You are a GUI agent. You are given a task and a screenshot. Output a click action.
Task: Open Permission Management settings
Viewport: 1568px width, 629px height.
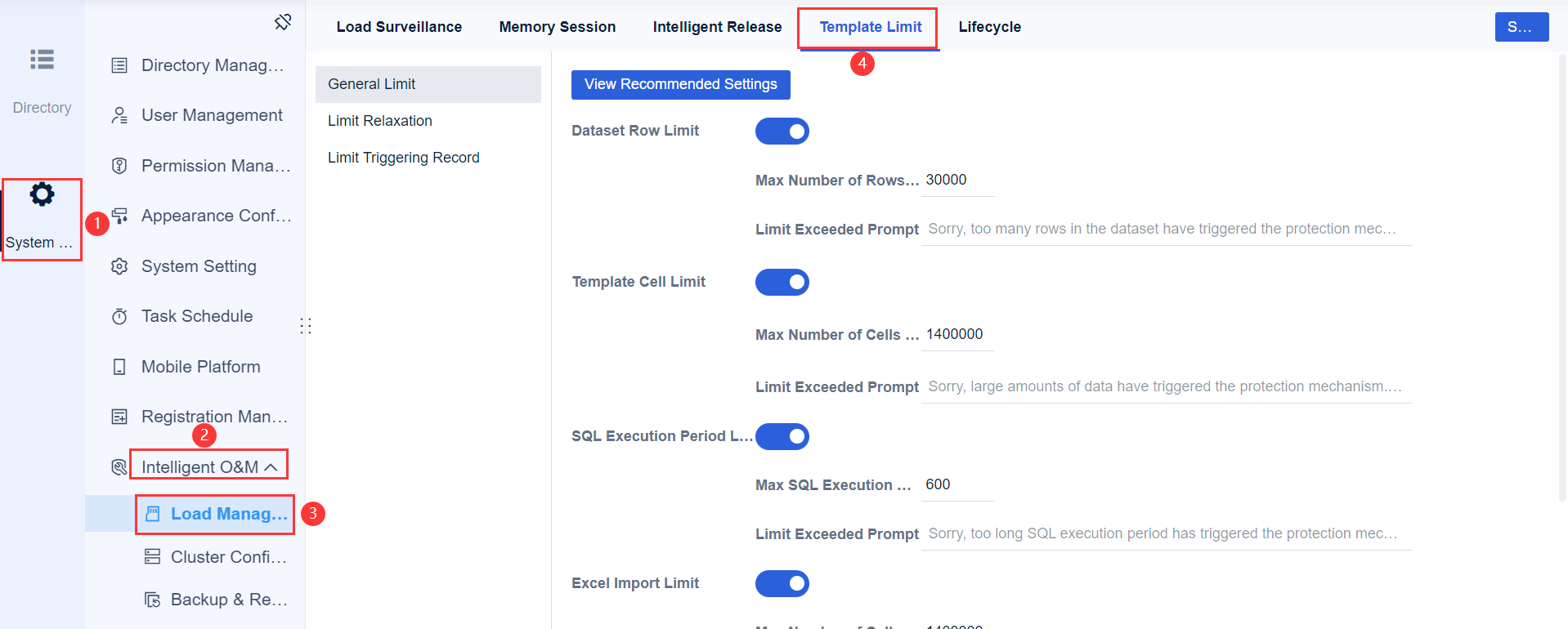tap(119, 165)
